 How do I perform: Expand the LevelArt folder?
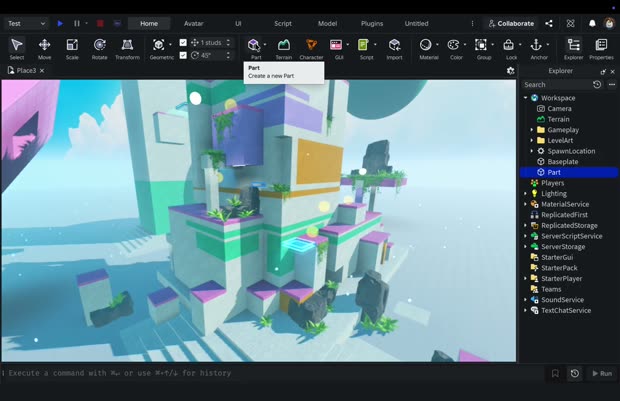[532, 140]
